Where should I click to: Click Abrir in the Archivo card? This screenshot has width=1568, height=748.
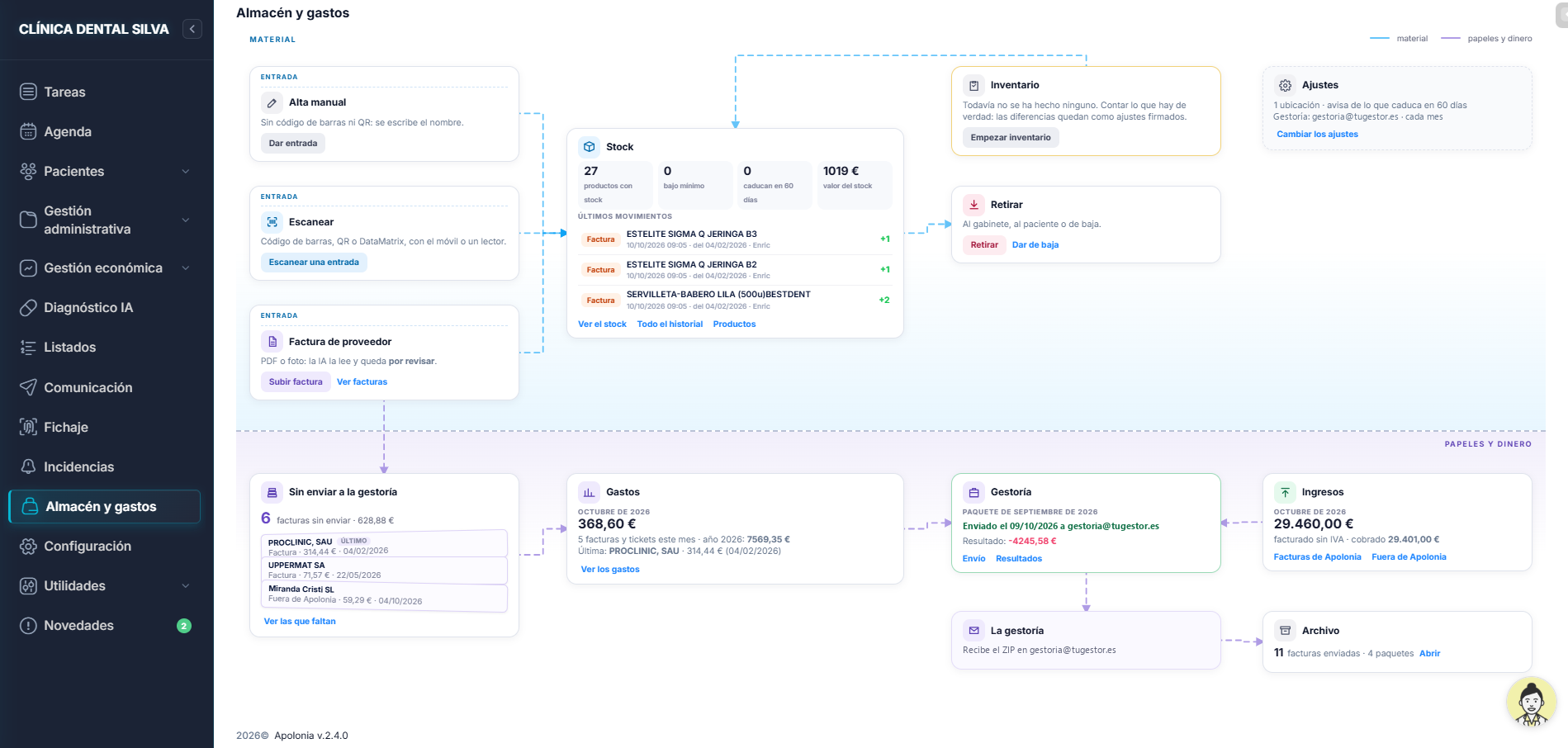click(x=1429, y=653)
